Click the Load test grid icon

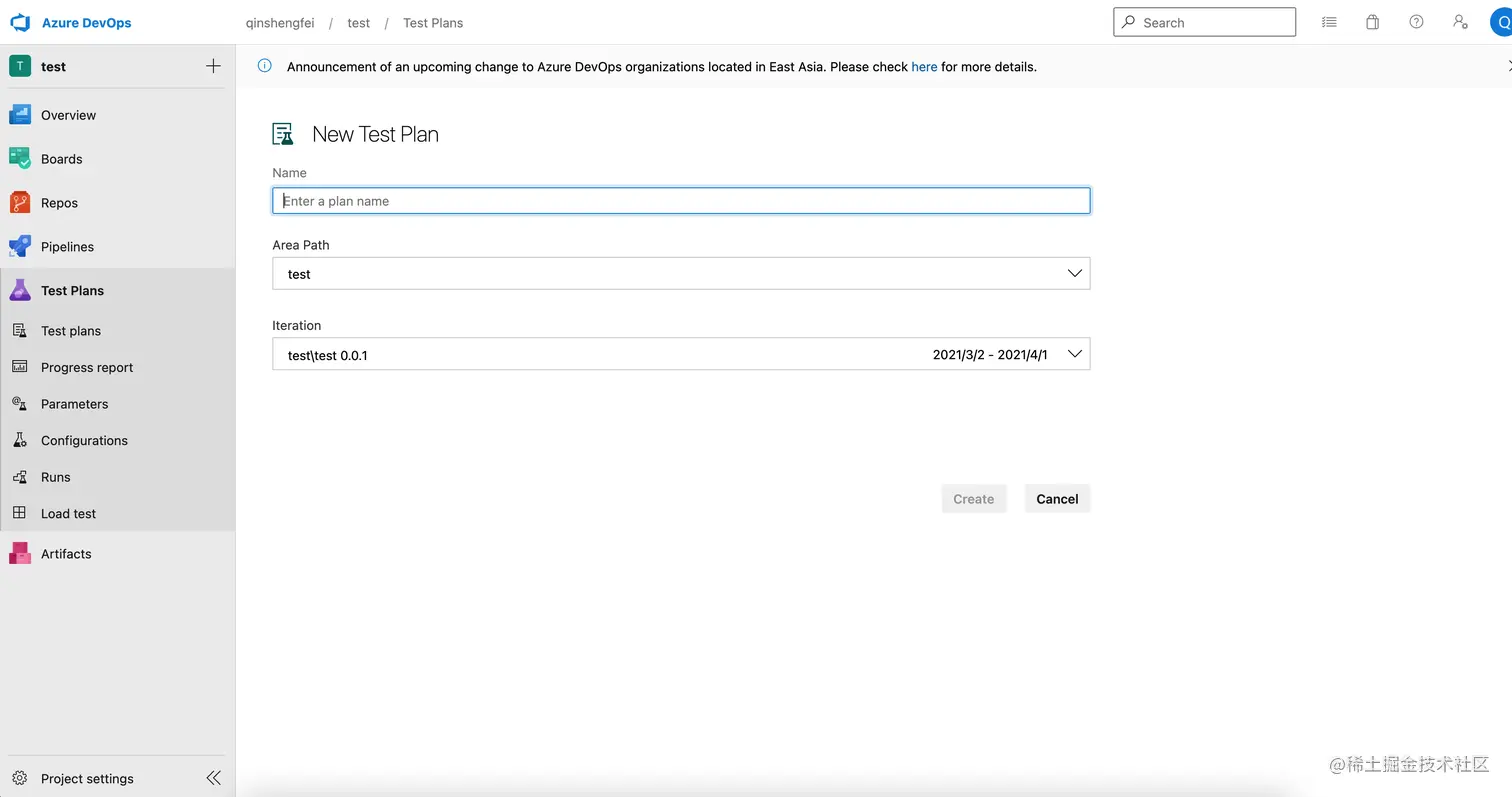point(19,513)
